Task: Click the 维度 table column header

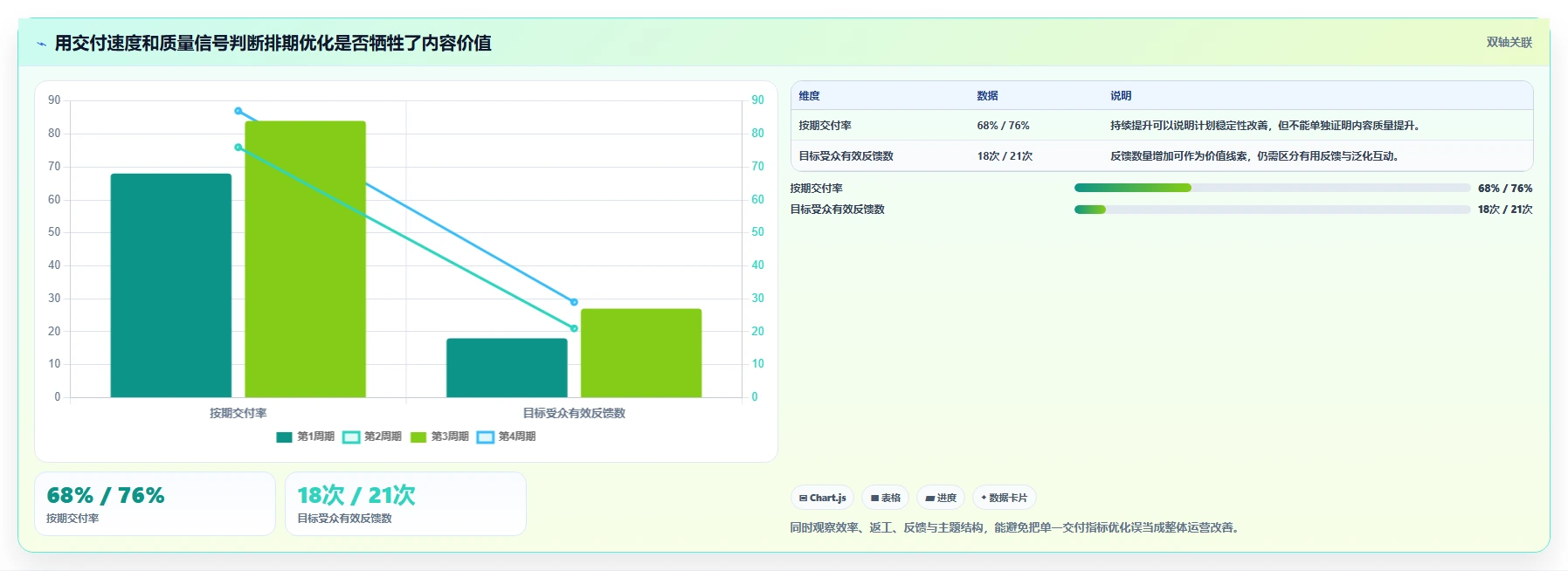Action: click(x=809, y=96)
